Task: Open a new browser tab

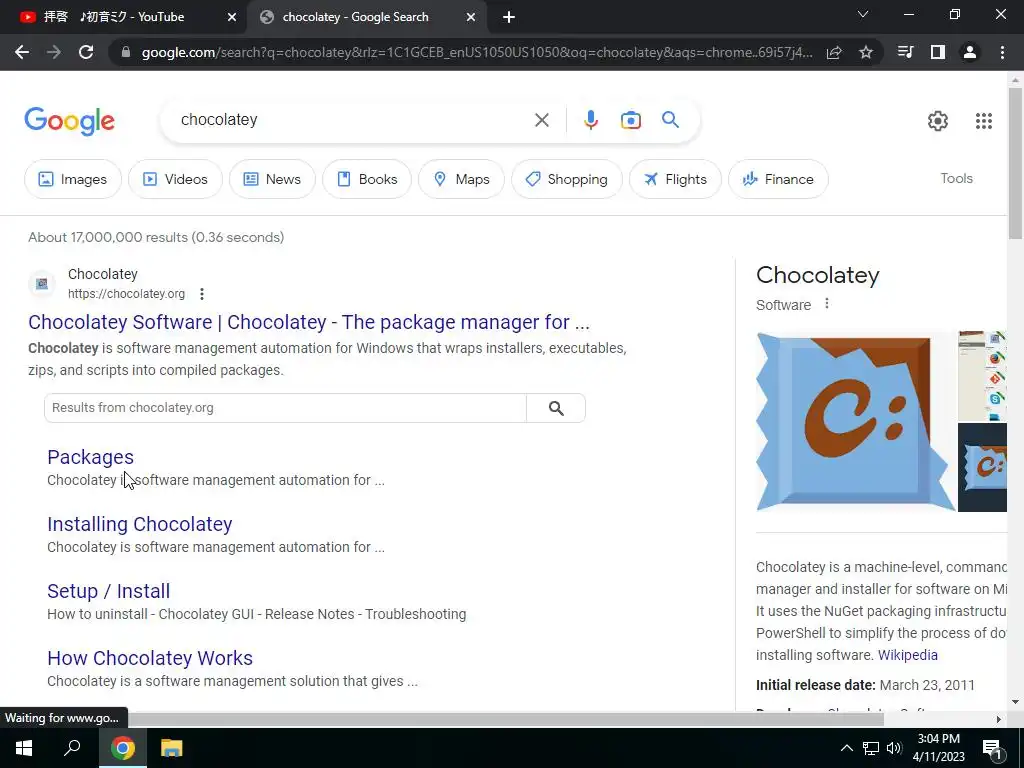Action: pos(509,17)
